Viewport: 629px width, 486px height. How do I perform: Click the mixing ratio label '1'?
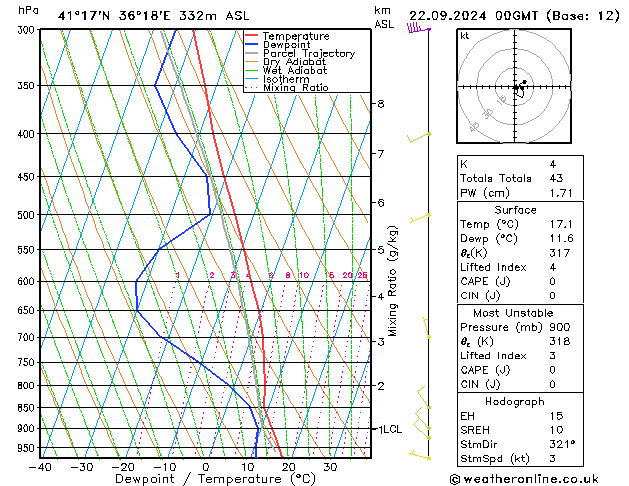178,275
